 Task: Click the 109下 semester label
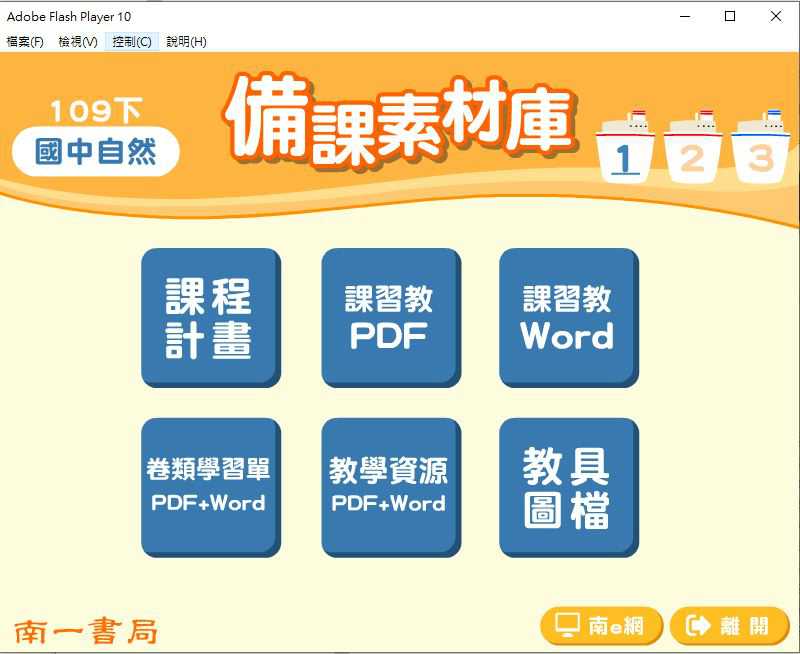95,111
